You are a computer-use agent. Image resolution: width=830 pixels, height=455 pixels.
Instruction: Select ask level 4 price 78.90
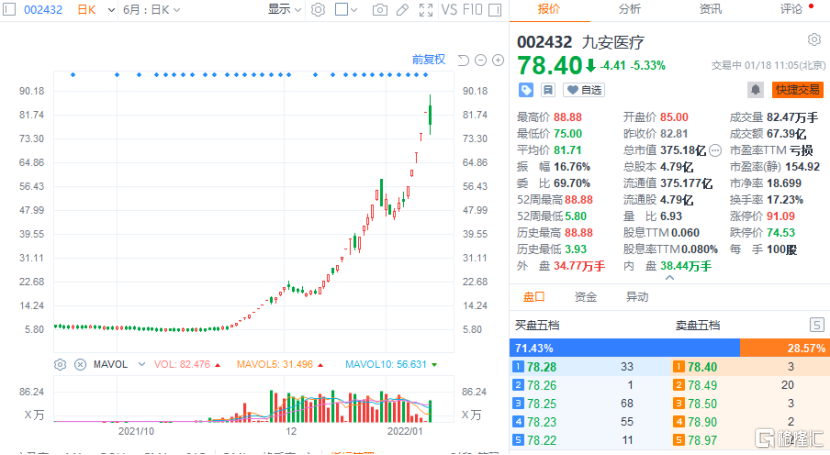[x=702, y=422]
